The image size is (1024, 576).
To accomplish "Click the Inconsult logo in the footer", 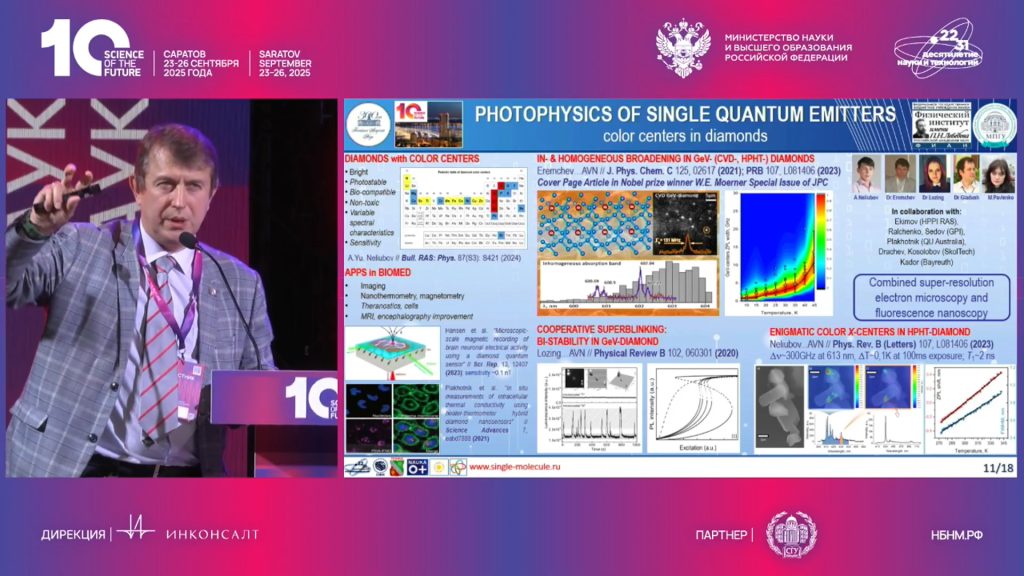I will pos(186,533).
